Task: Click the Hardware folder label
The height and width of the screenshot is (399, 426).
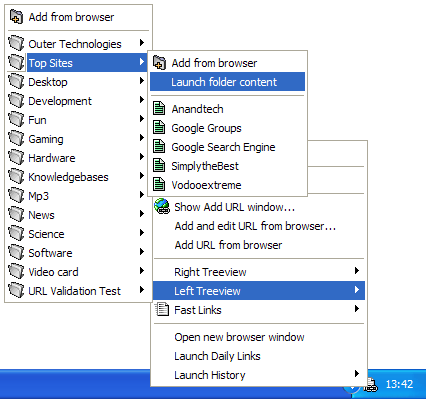Action: click(x=52, y=158)
